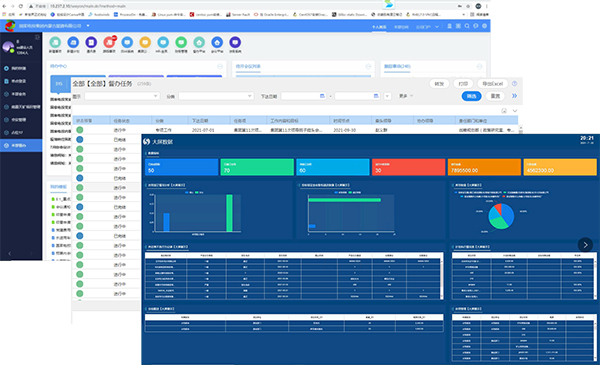Viewport: 600px width, 365px height.
Task: Open the grid apps icon in the blue header
Action: coord(458,26)
